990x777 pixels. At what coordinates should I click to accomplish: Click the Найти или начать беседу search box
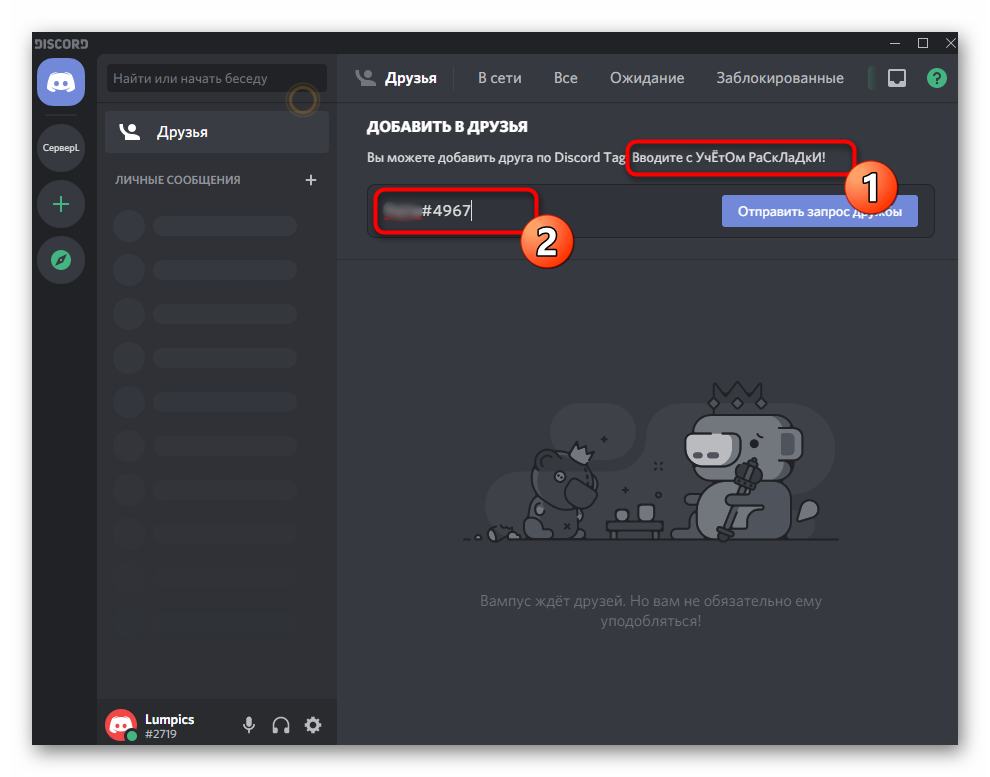click(x=217, y=78)
